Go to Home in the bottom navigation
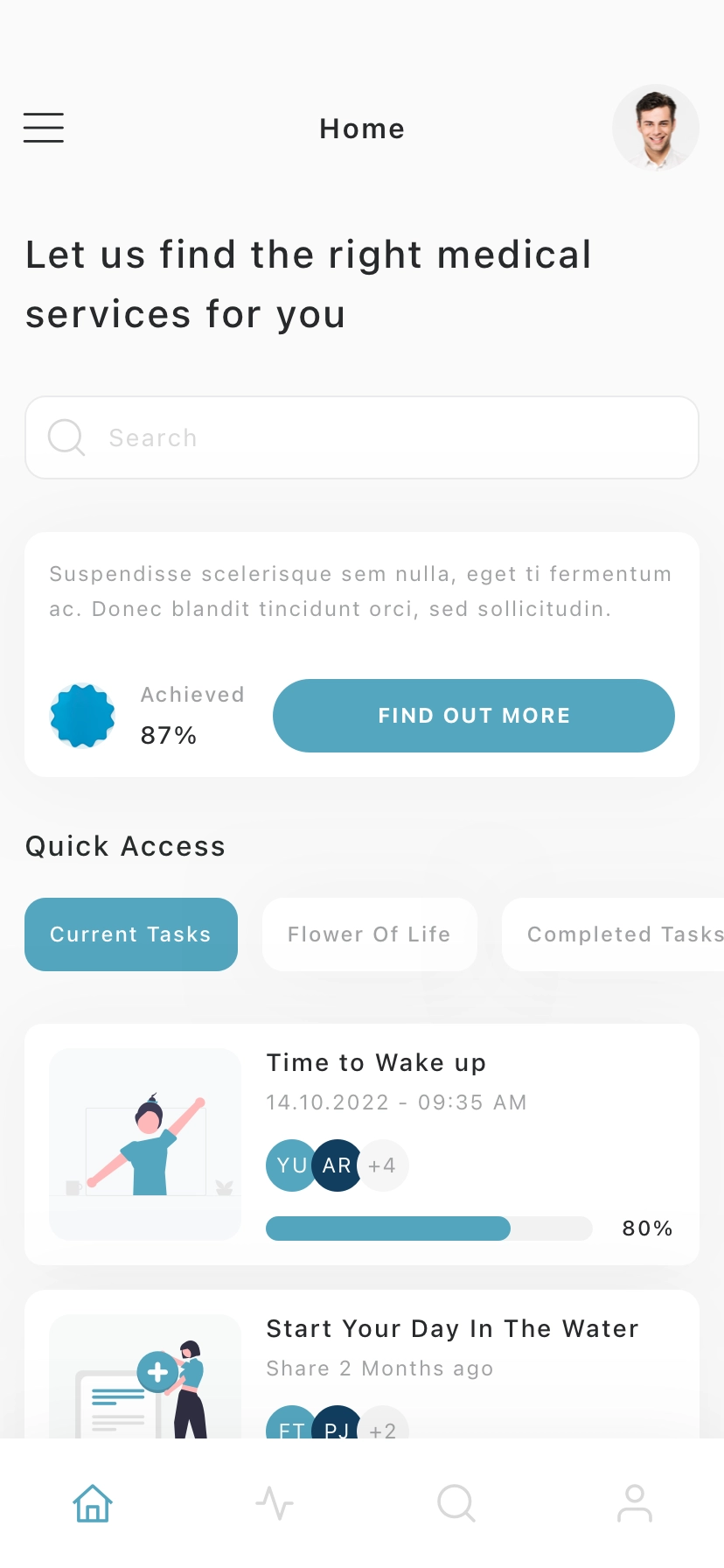The height and width of the screenshot is (1568, 724). tap(93, 1504)
